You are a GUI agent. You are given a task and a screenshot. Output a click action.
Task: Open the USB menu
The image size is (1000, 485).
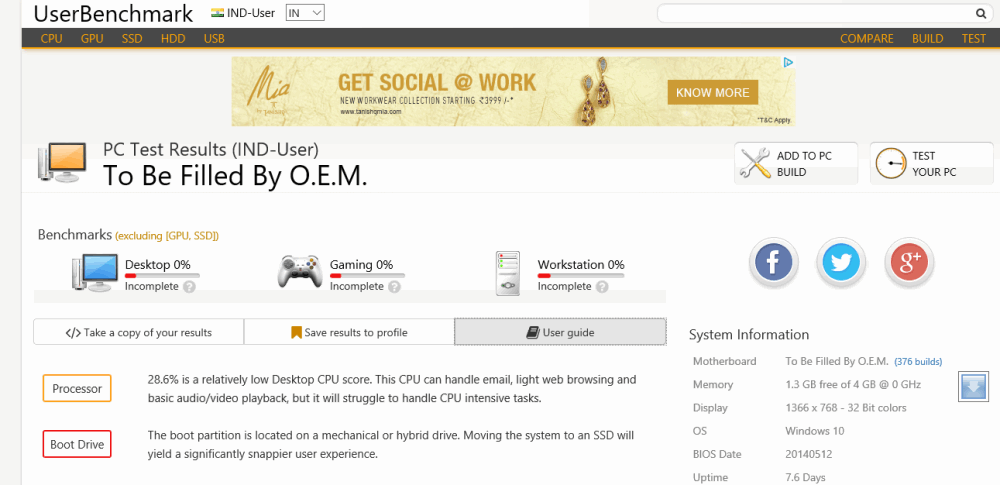tap(214, 38)
